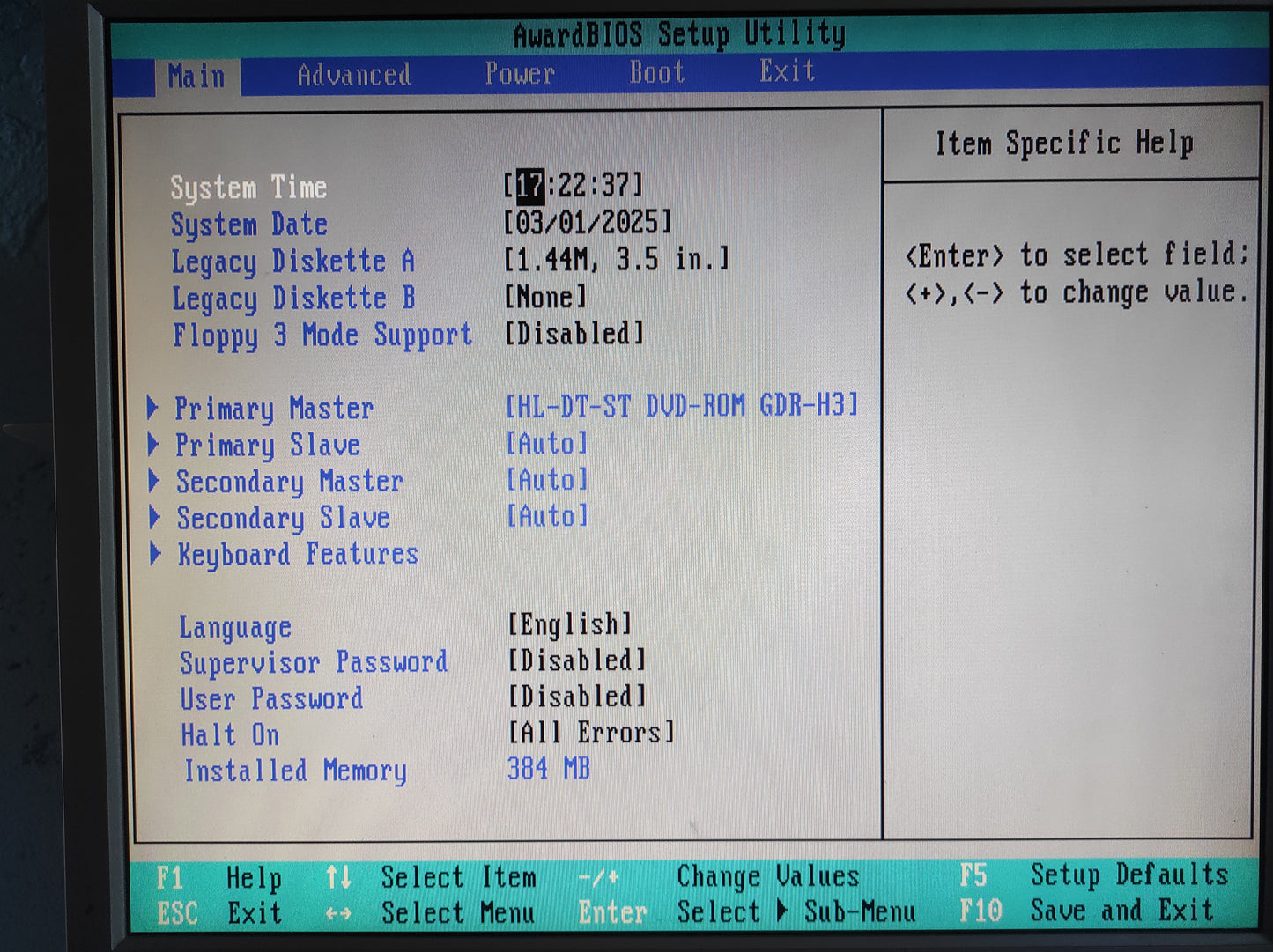Expand the Primary Slave submenu arrow
The image size is (1273, 952).
click(153, 444)
